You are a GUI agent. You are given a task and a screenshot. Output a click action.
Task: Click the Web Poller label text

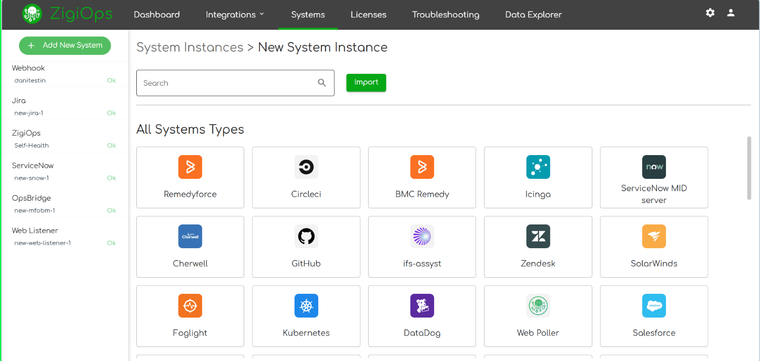pyautogui.click(x=538, y=333)
